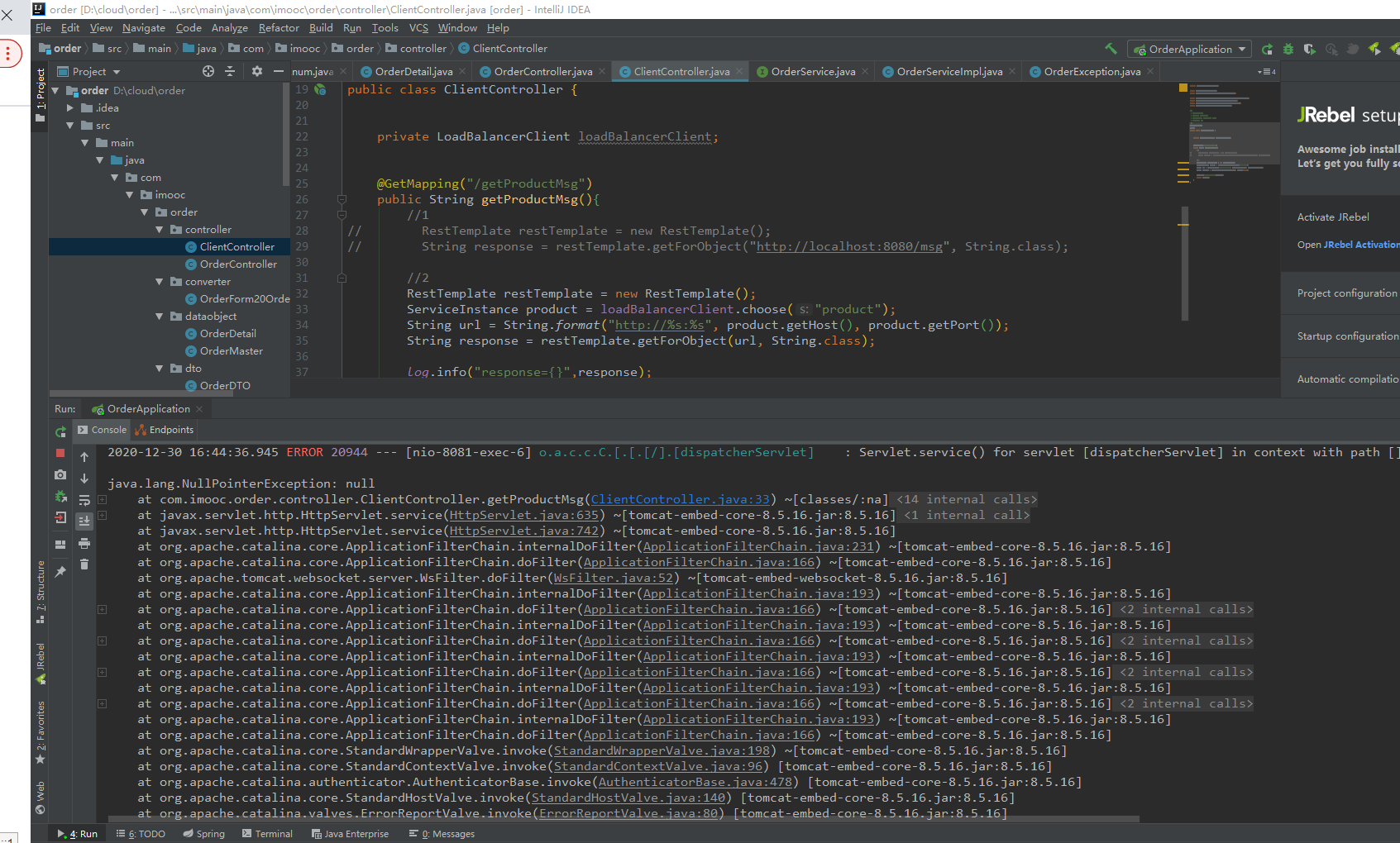Open WsFilter.java:52 link
Screen dimensions: 1400x843
(x=614, y=578)
